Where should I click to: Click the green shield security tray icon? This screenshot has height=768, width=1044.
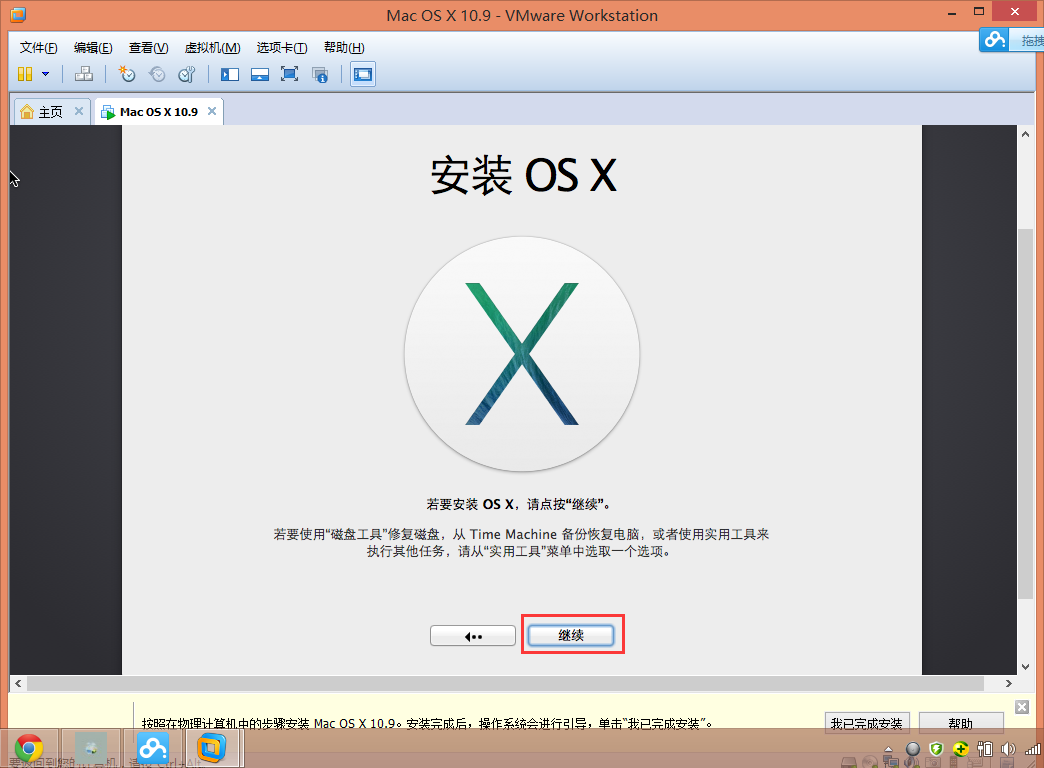point(937,749)
